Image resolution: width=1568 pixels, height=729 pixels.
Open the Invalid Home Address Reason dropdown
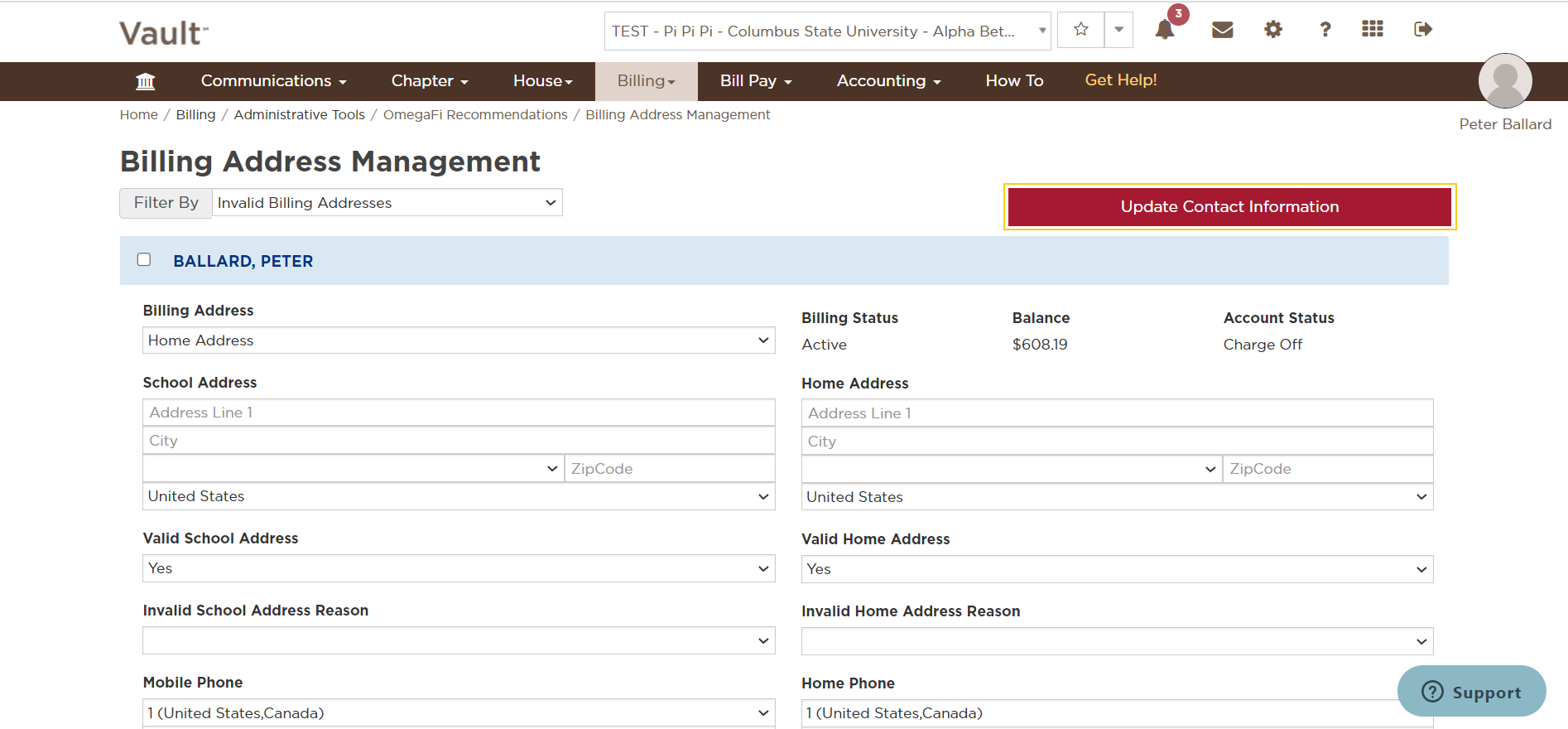(x=1116, y=641)
